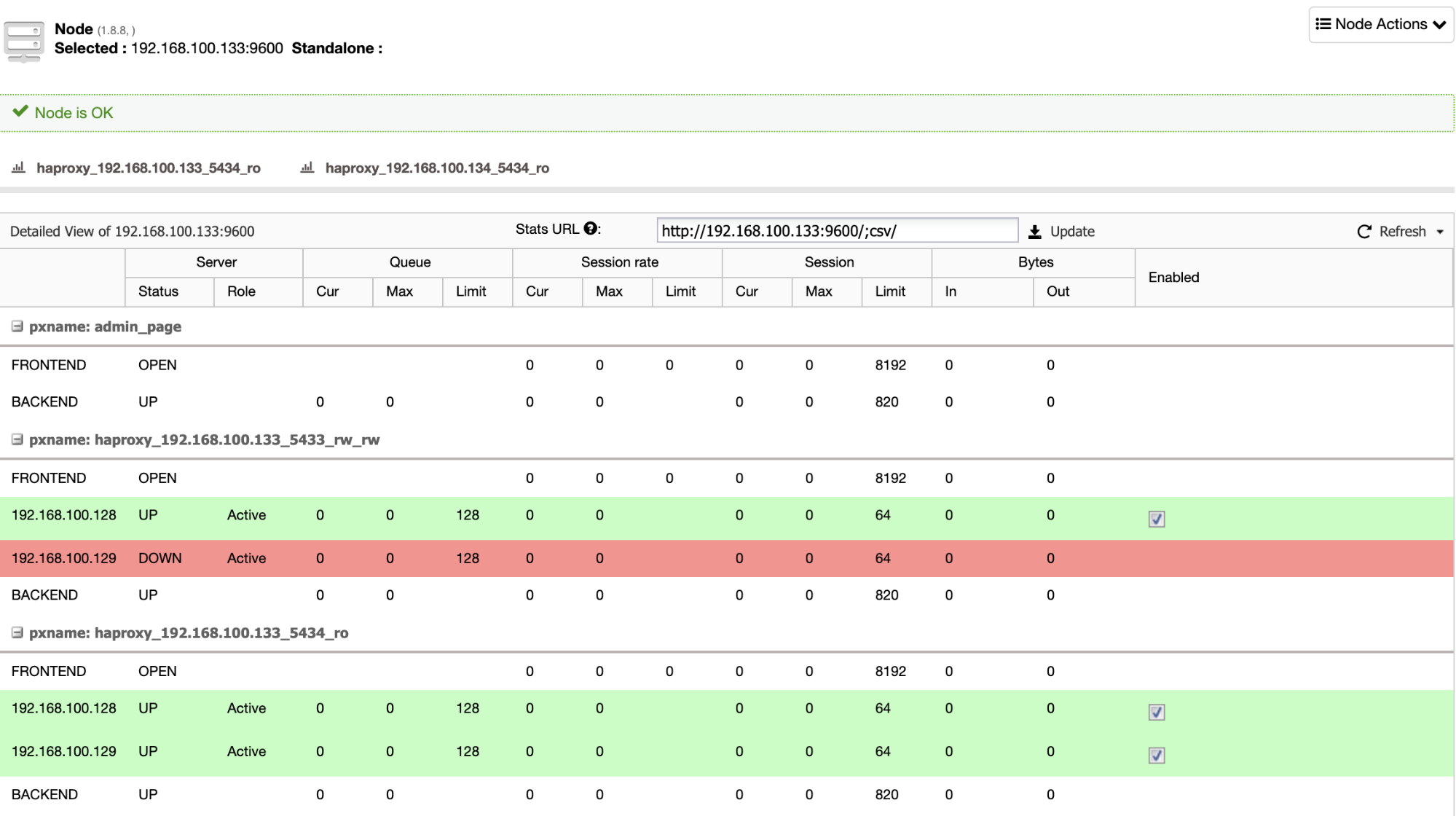Click the server node icon at top left

(x=25, y=39)
